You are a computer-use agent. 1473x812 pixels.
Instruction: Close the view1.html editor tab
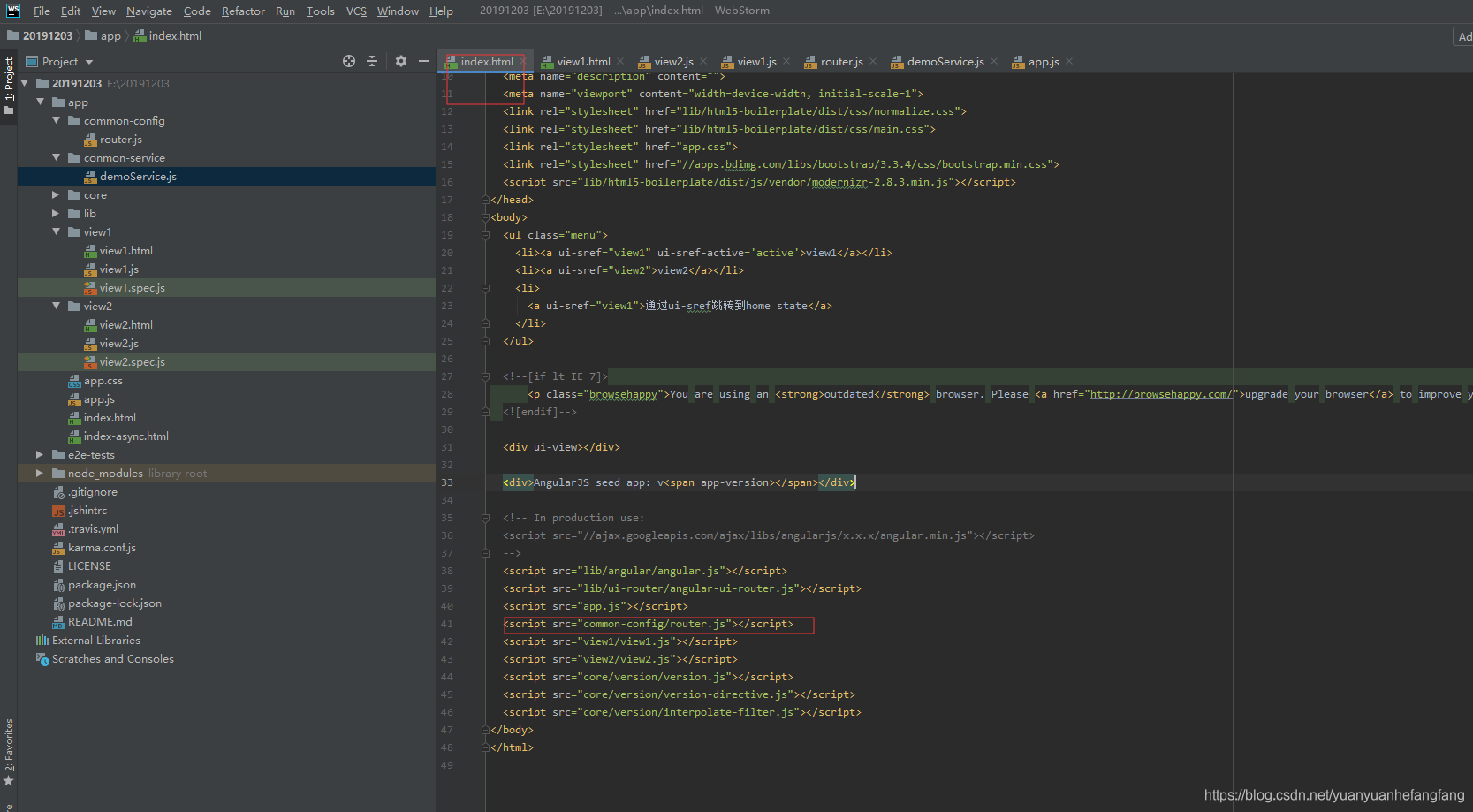[620, 61]
